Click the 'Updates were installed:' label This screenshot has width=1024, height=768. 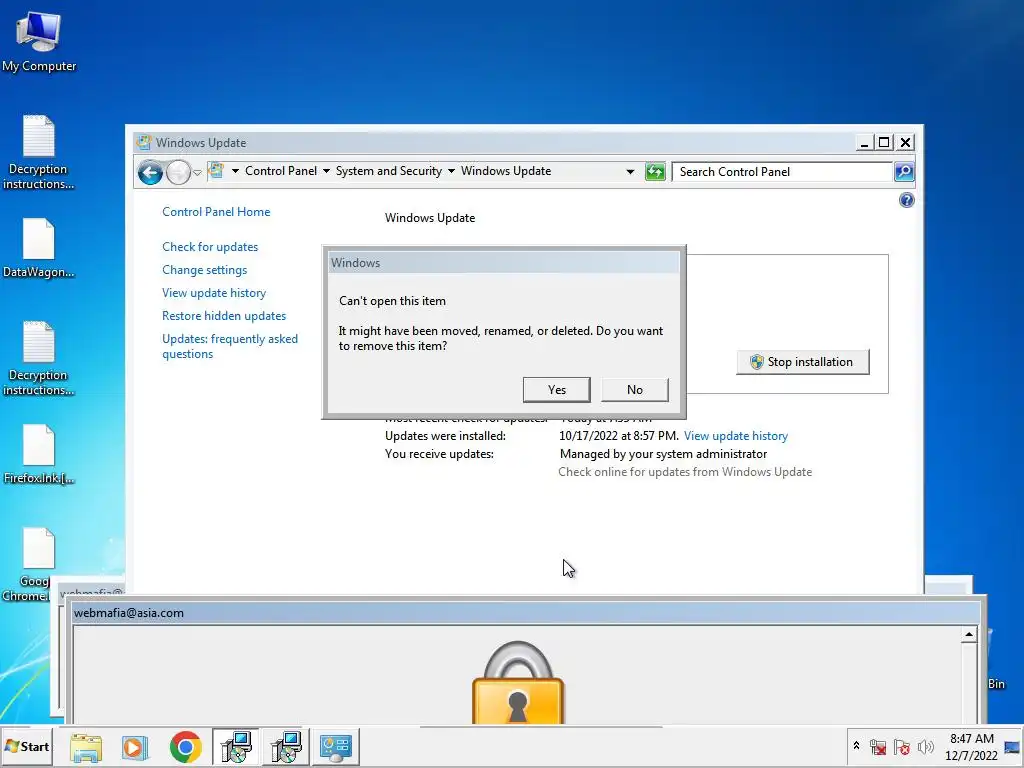[x=445, y=436]
